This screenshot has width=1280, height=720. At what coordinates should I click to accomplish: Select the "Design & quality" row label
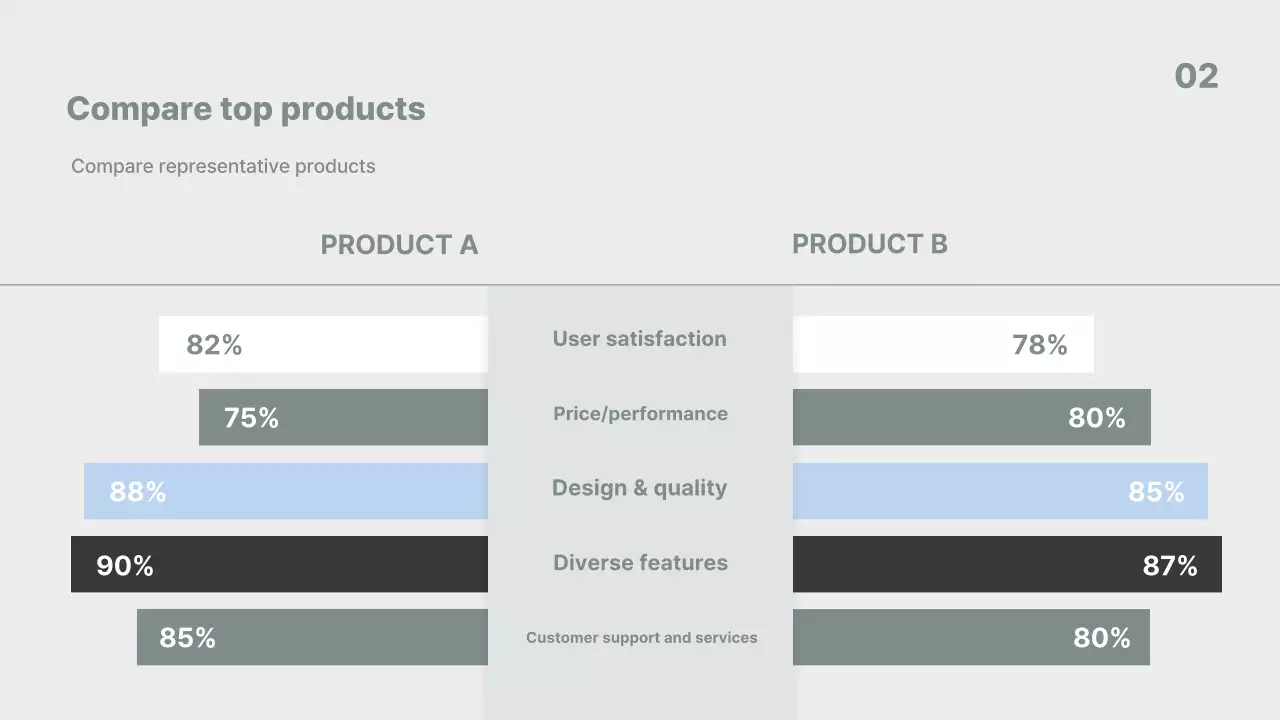(x=640, y=488)
